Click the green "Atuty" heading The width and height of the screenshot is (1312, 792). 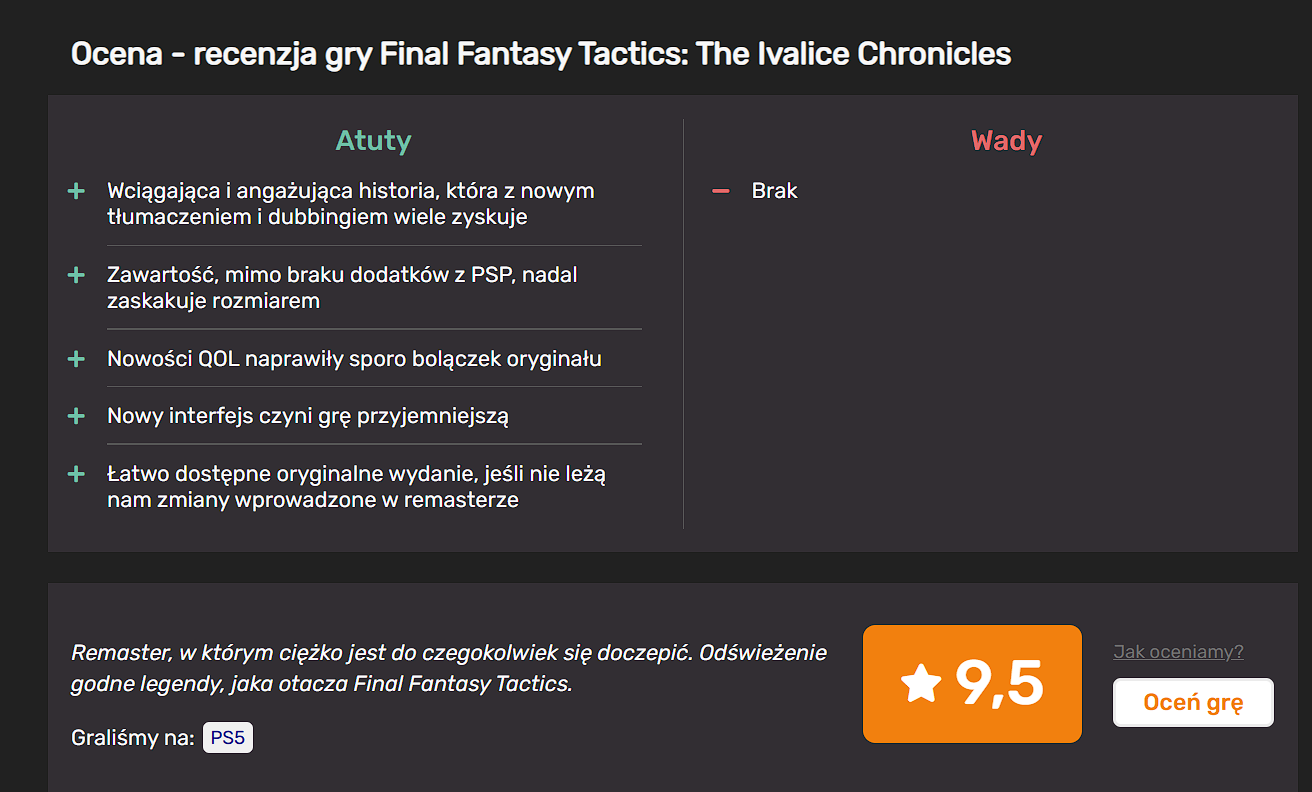(x=373, y=141)
